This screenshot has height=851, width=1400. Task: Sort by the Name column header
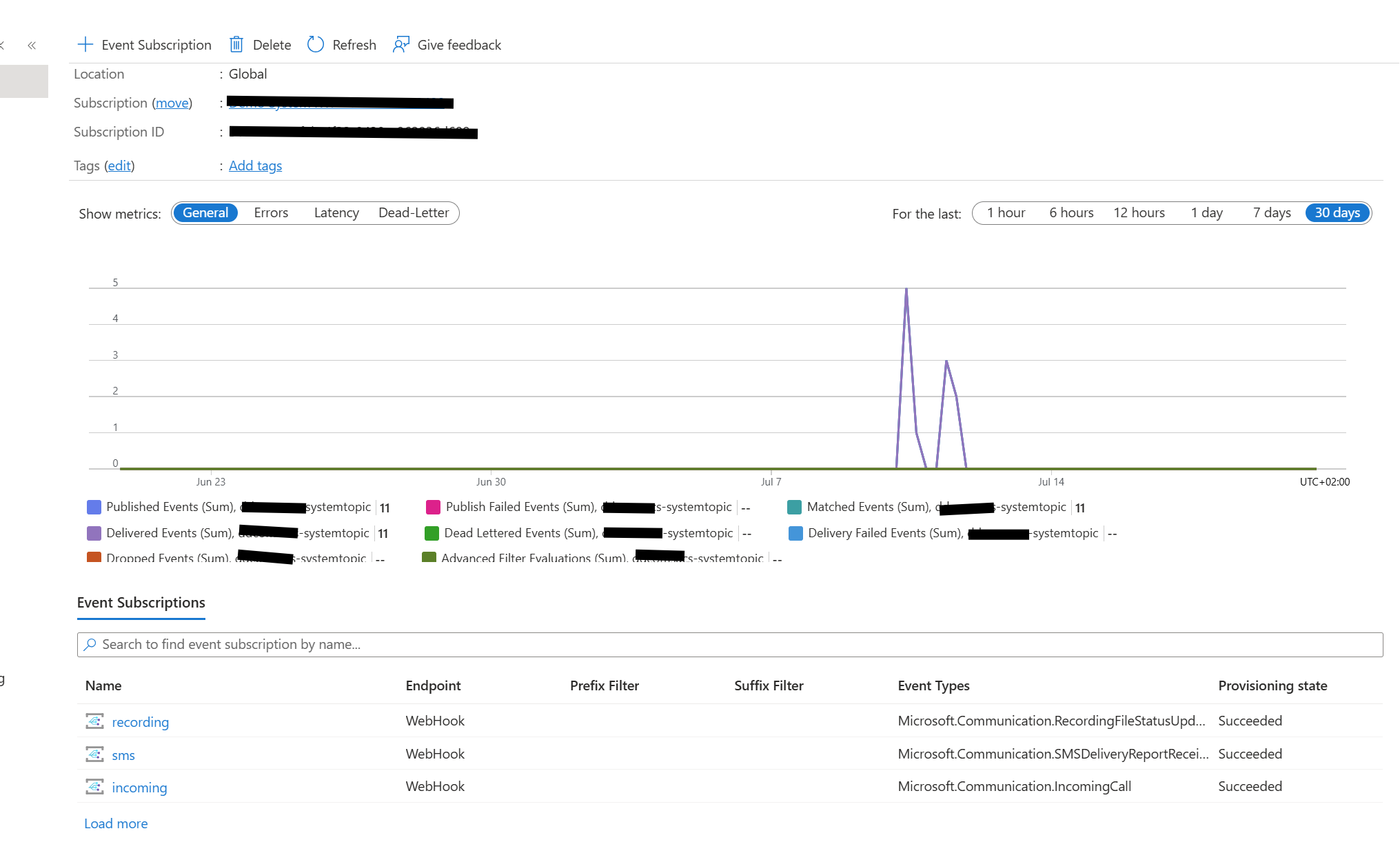(103, 685)
